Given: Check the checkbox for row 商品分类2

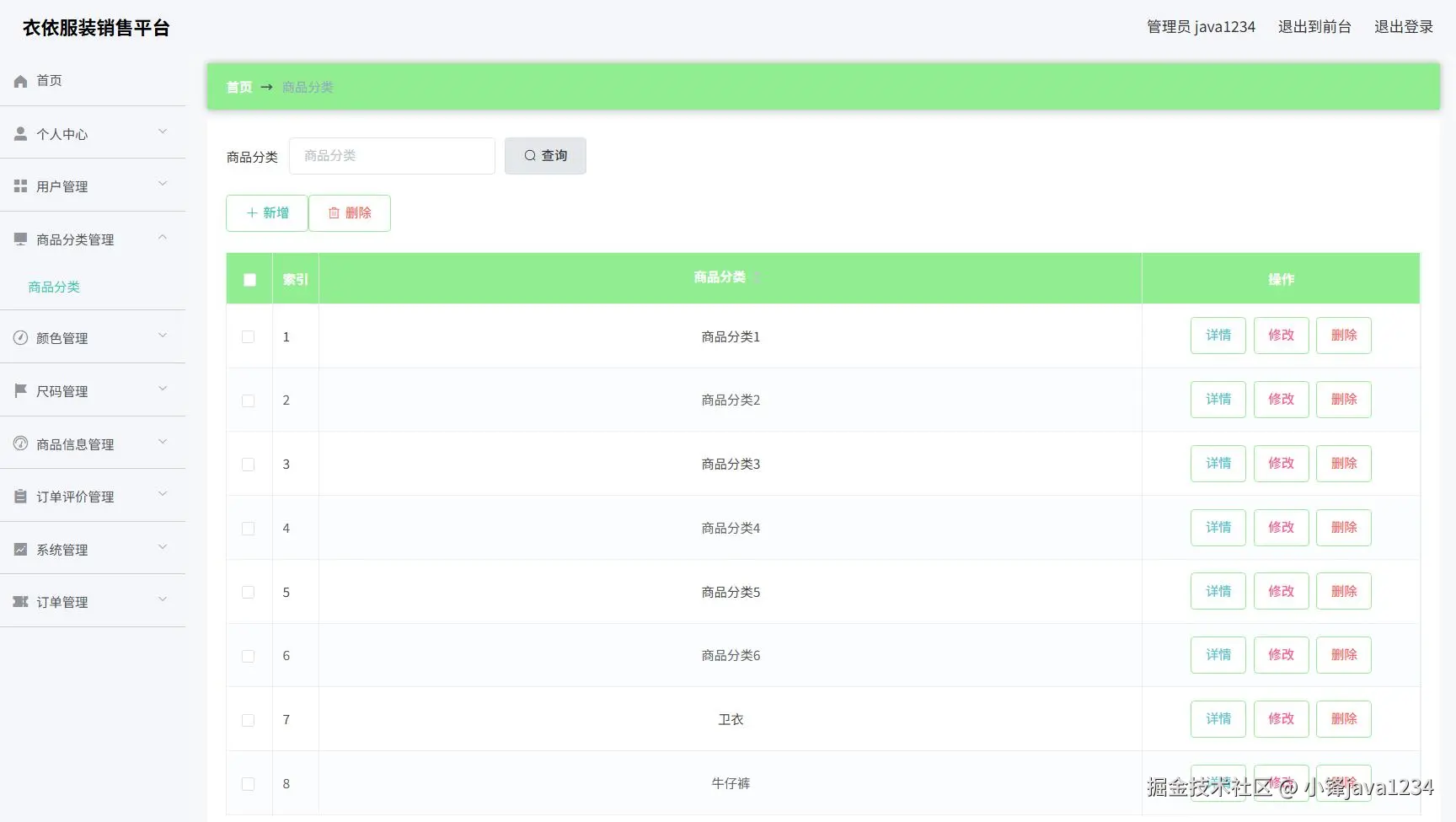Looking at the screenshot, I should [249, 401].
